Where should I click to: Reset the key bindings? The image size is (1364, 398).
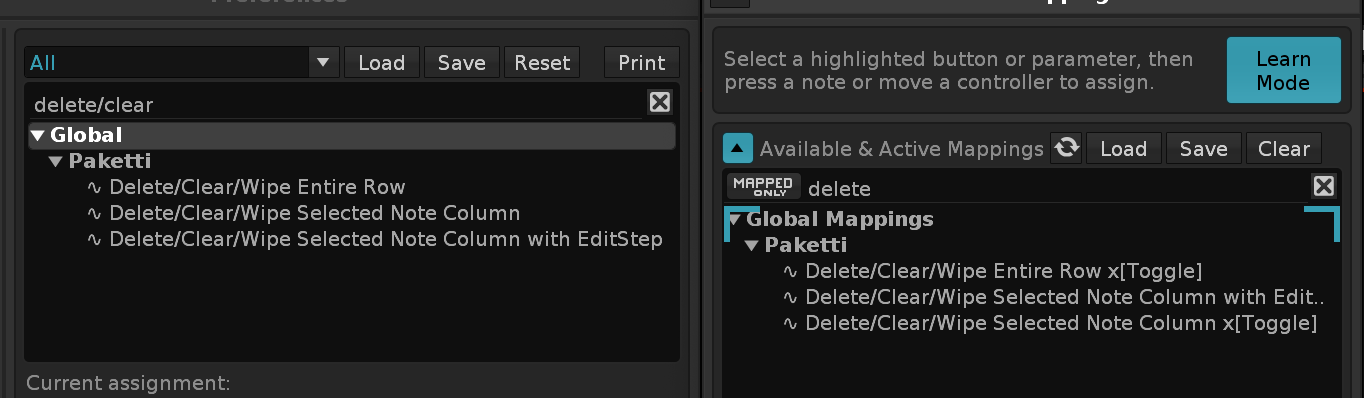[x=542, y=62]
